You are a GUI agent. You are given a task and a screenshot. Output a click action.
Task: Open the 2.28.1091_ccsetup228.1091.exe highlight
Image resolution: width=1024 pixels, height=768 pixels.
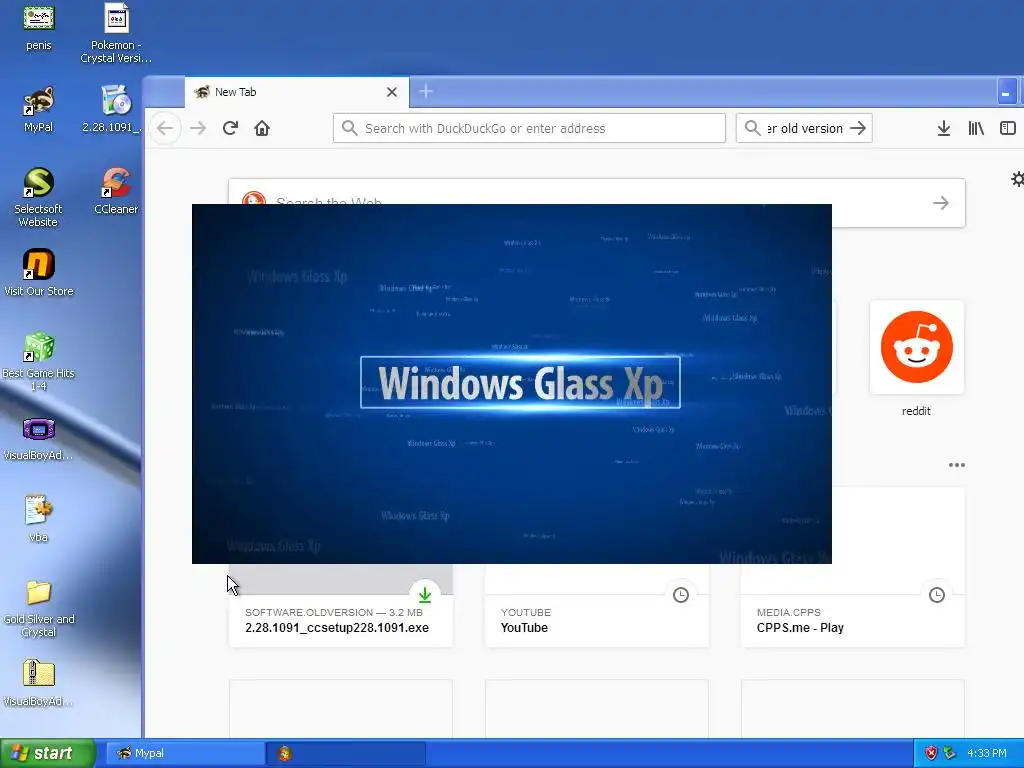(341, 605)
